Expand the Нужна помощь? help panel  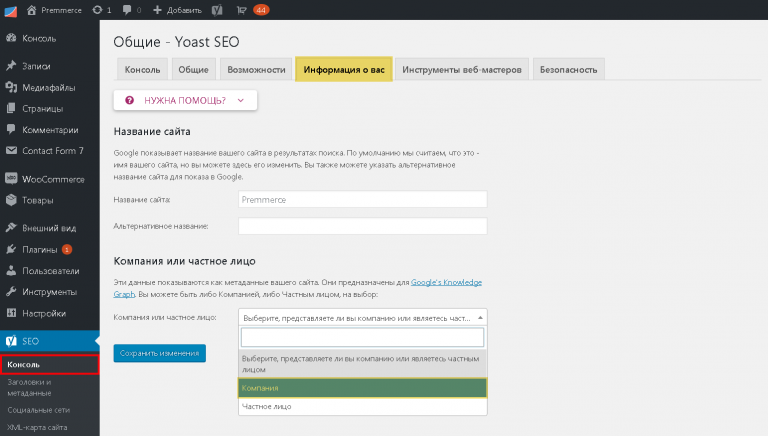coord(185,100)
